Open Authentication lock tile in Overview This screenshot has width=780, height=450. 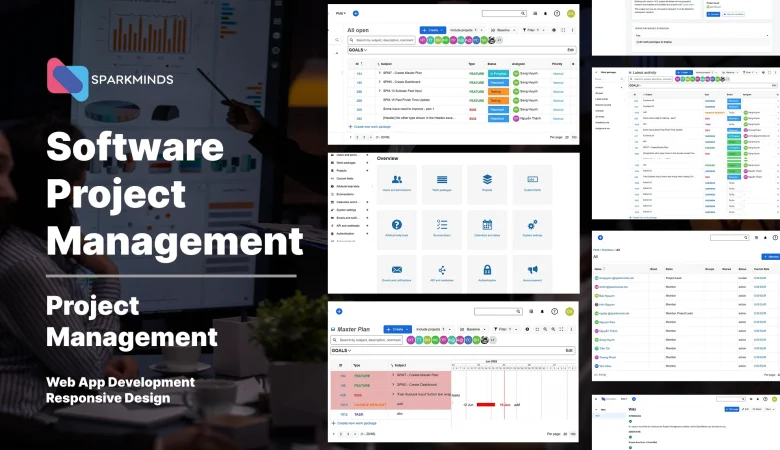(x=487, y=274)
